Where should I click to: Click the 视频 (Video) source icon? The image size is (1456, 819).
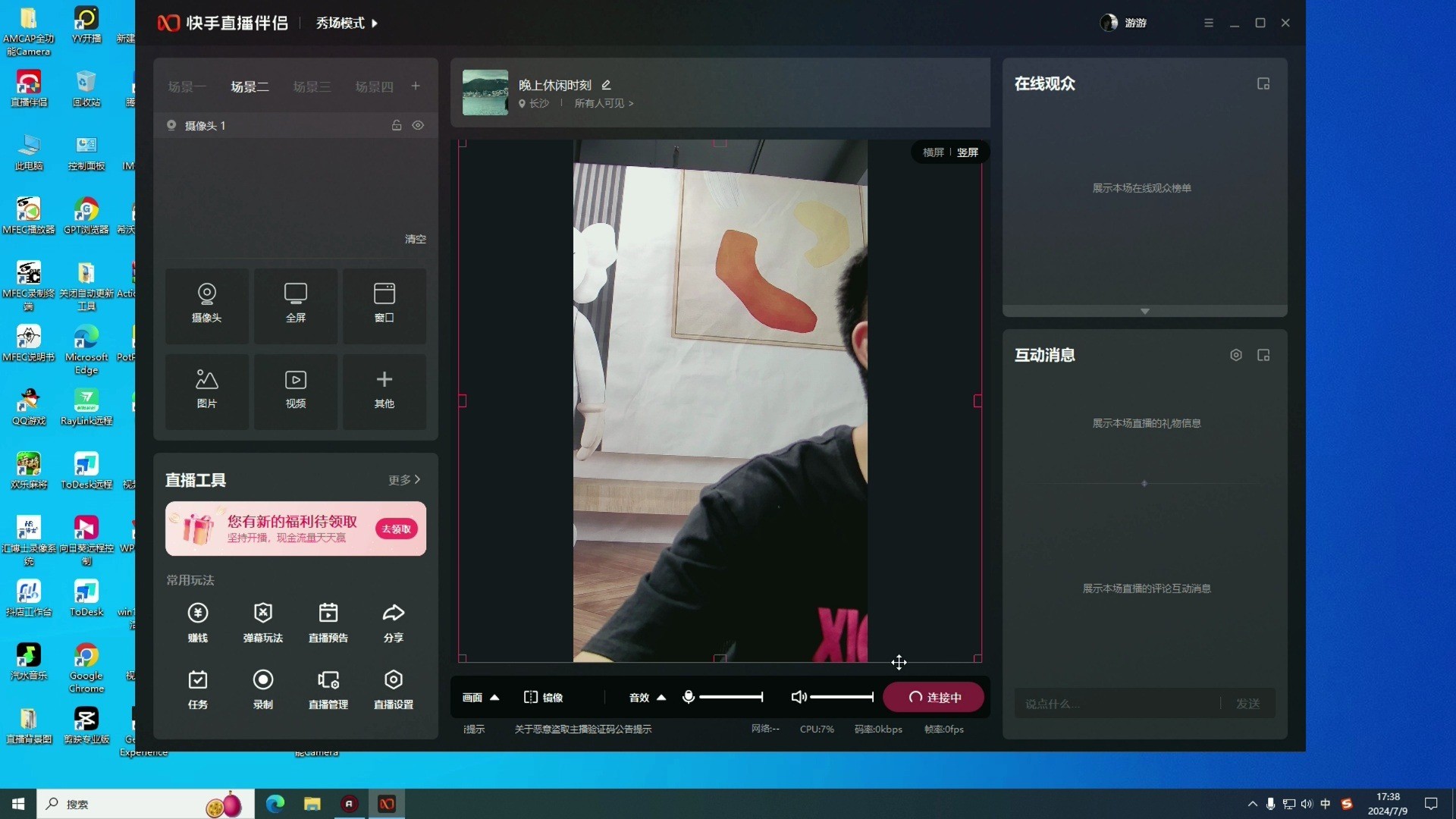pos(295,388)
